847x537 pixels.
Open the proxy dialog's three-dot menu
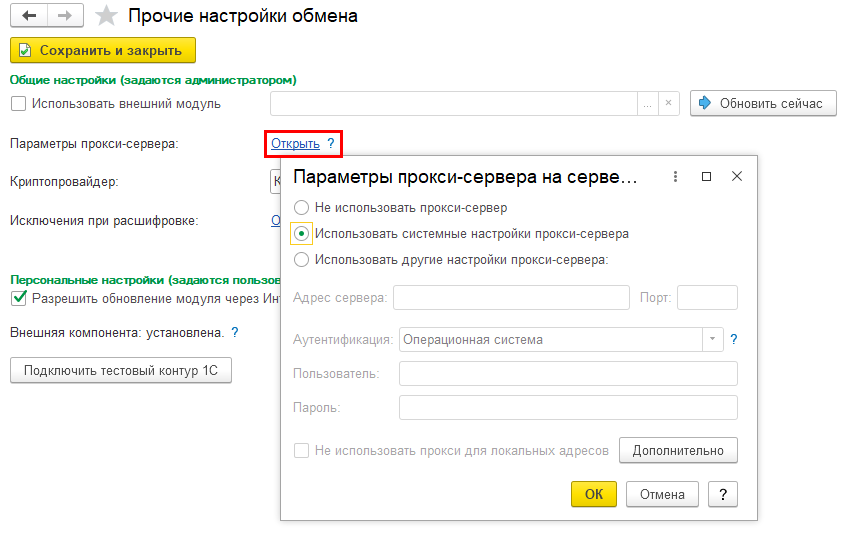(x=676, y=177)
